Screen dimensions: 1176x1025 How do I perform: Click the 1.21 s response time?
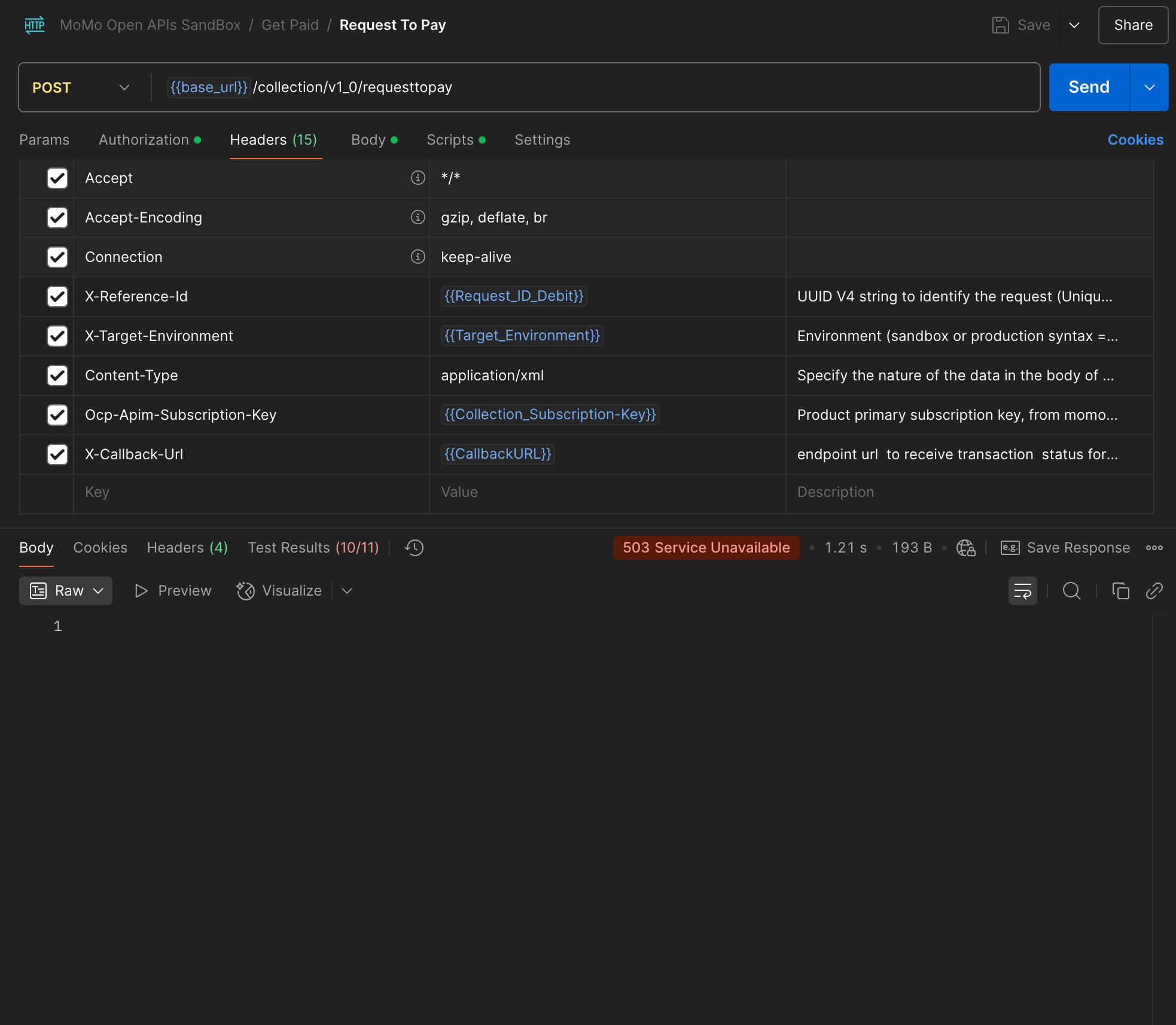(845, 548)
